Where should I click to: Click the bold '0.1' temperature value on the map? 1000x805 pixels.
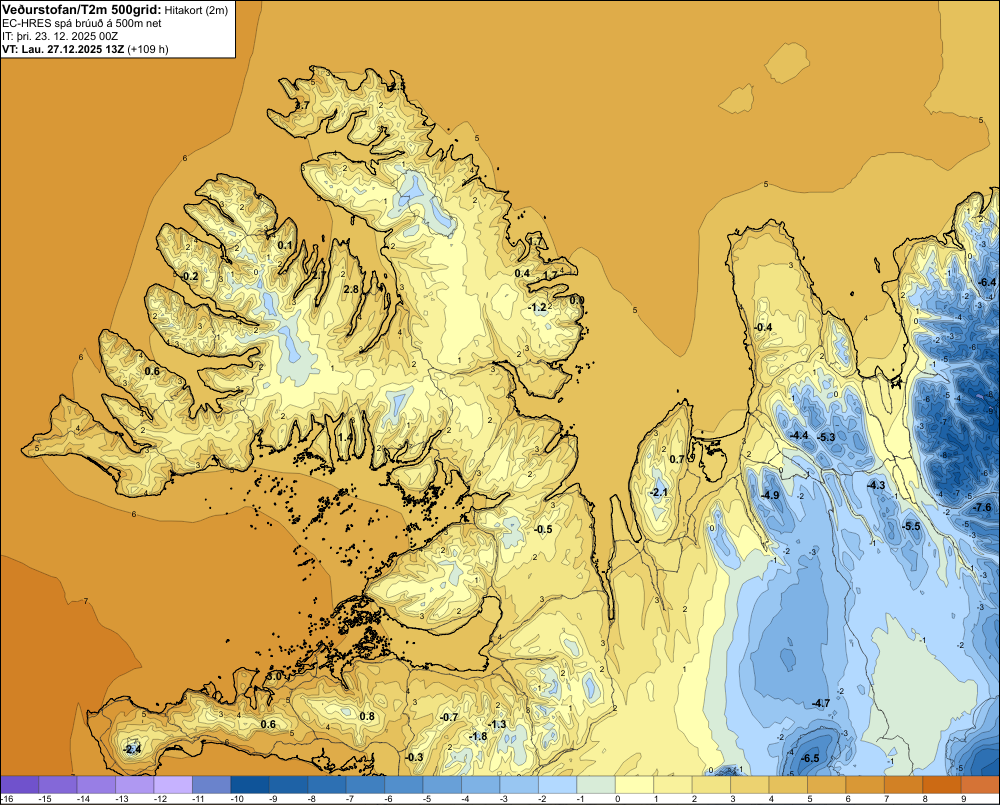(x=284, y=245)
